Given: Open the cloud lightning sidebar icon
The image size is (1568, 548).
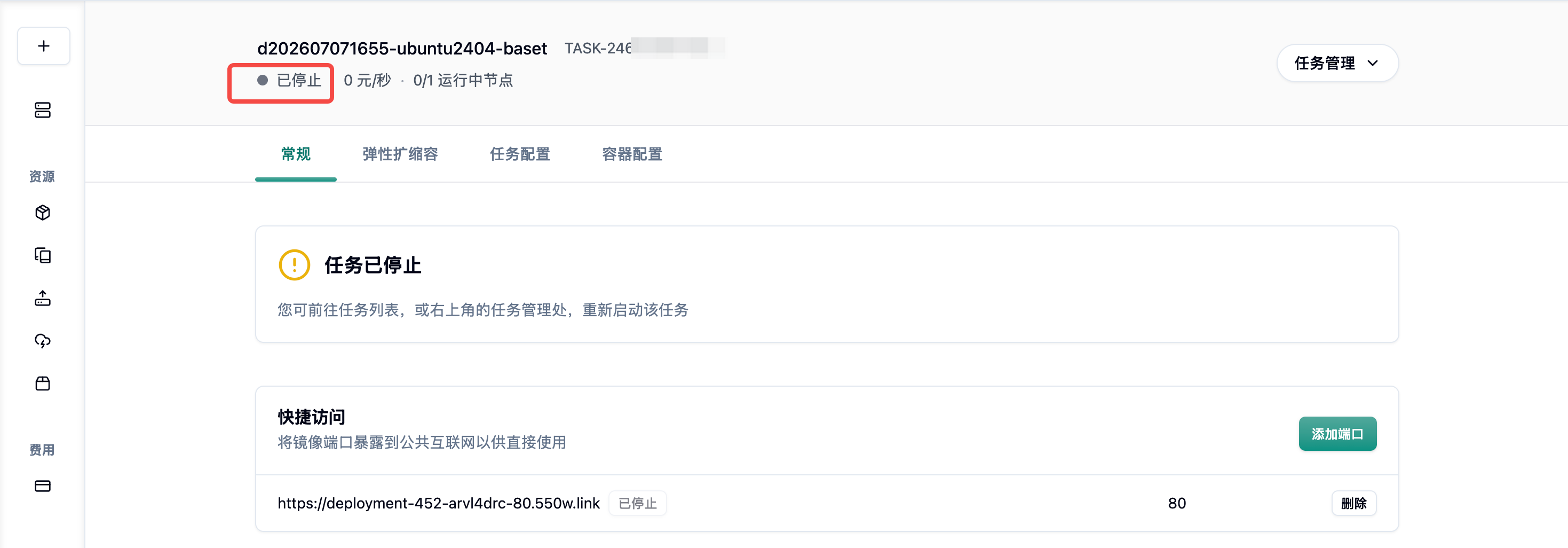Looking at the screenshot, I should [43, 340].
